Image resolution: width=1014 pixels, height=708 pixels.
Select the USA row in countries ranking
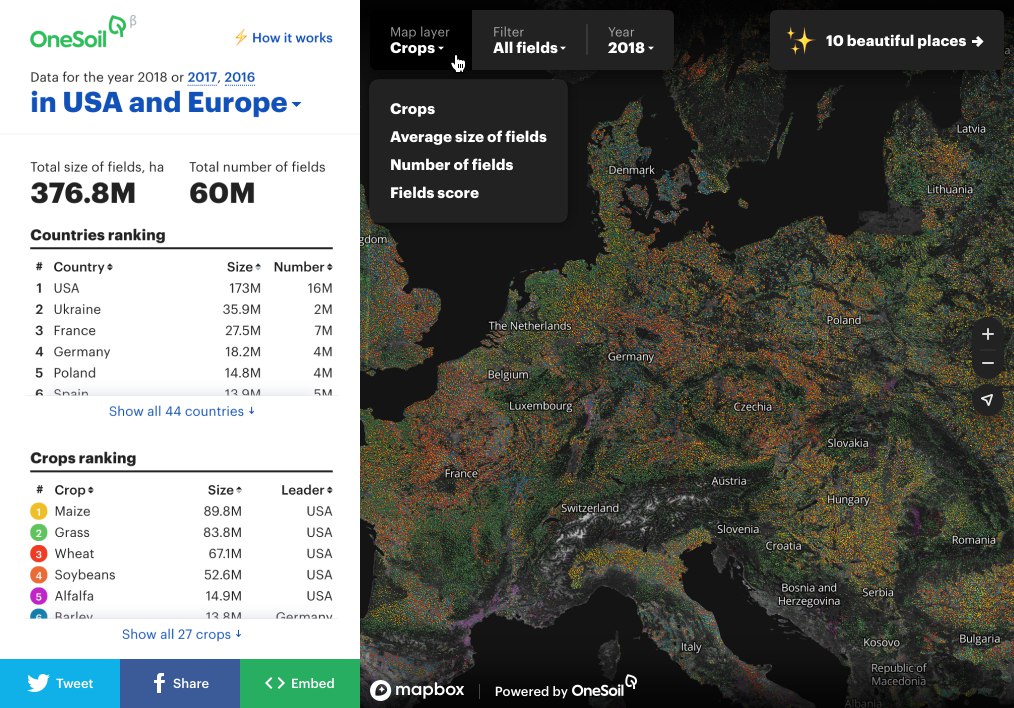tap(182, 288)
